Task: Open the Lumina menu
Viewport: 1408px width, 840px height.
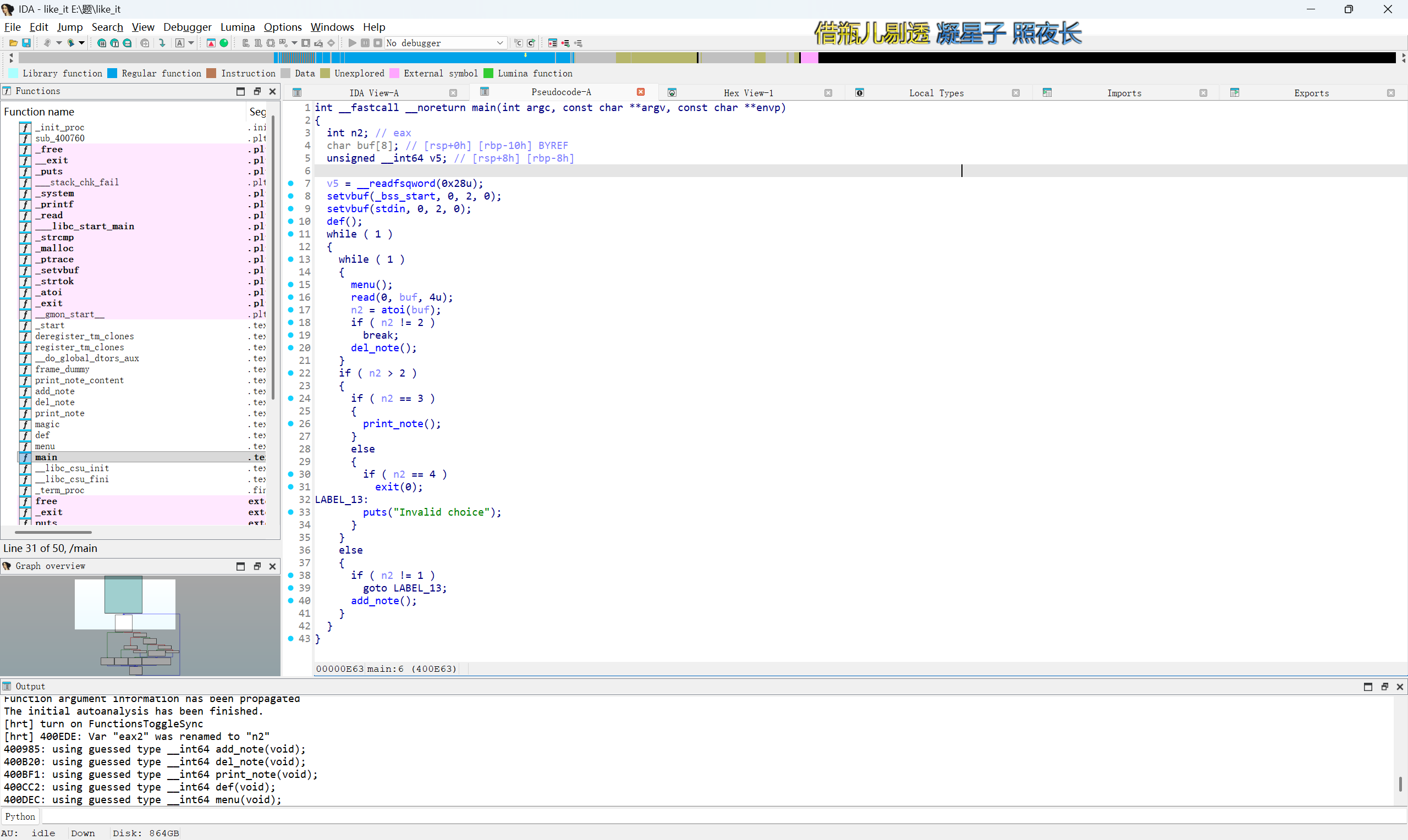Action: click(x=237, y=26)
